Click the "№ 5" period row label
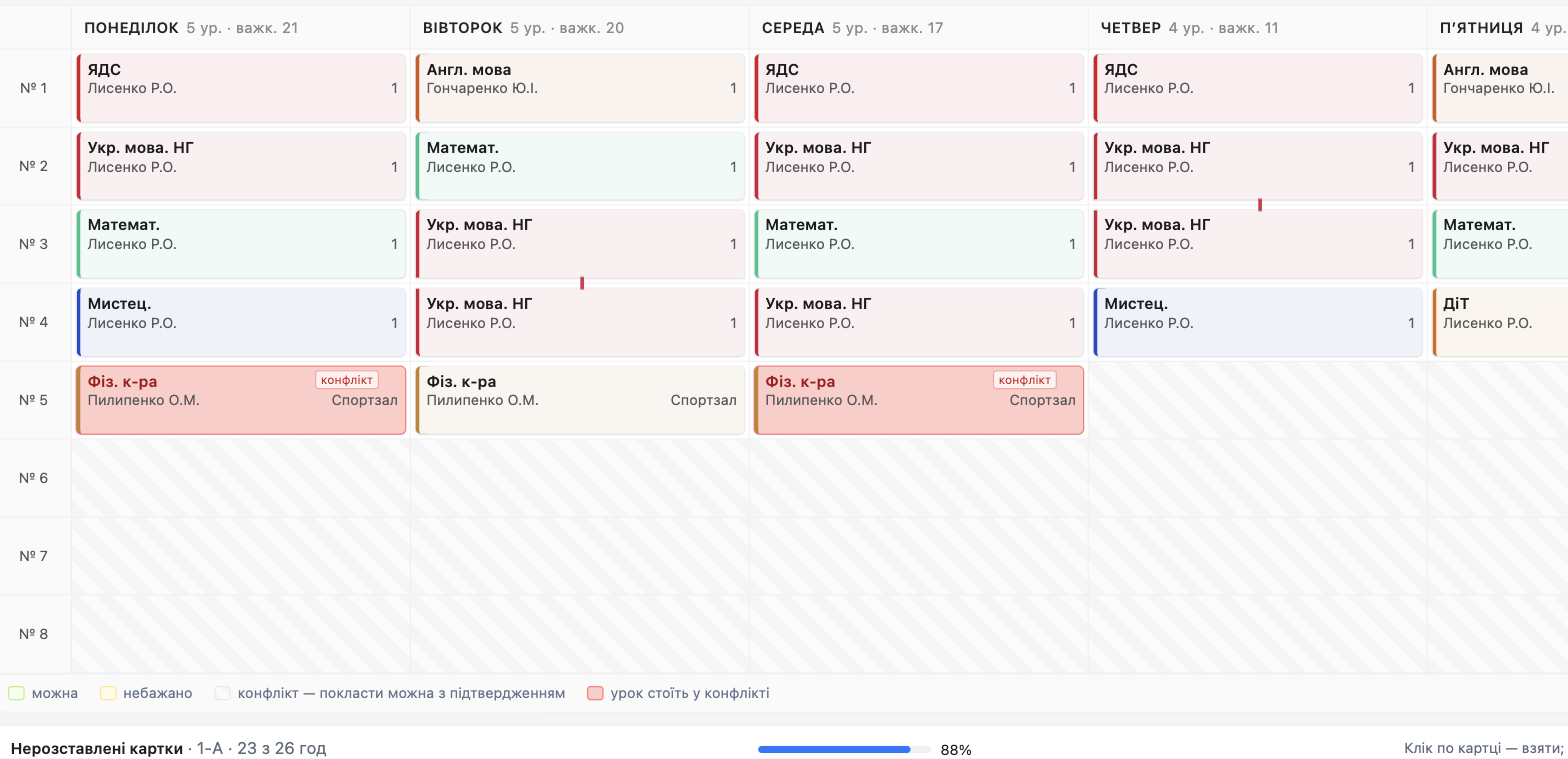 tap(34, 400)
